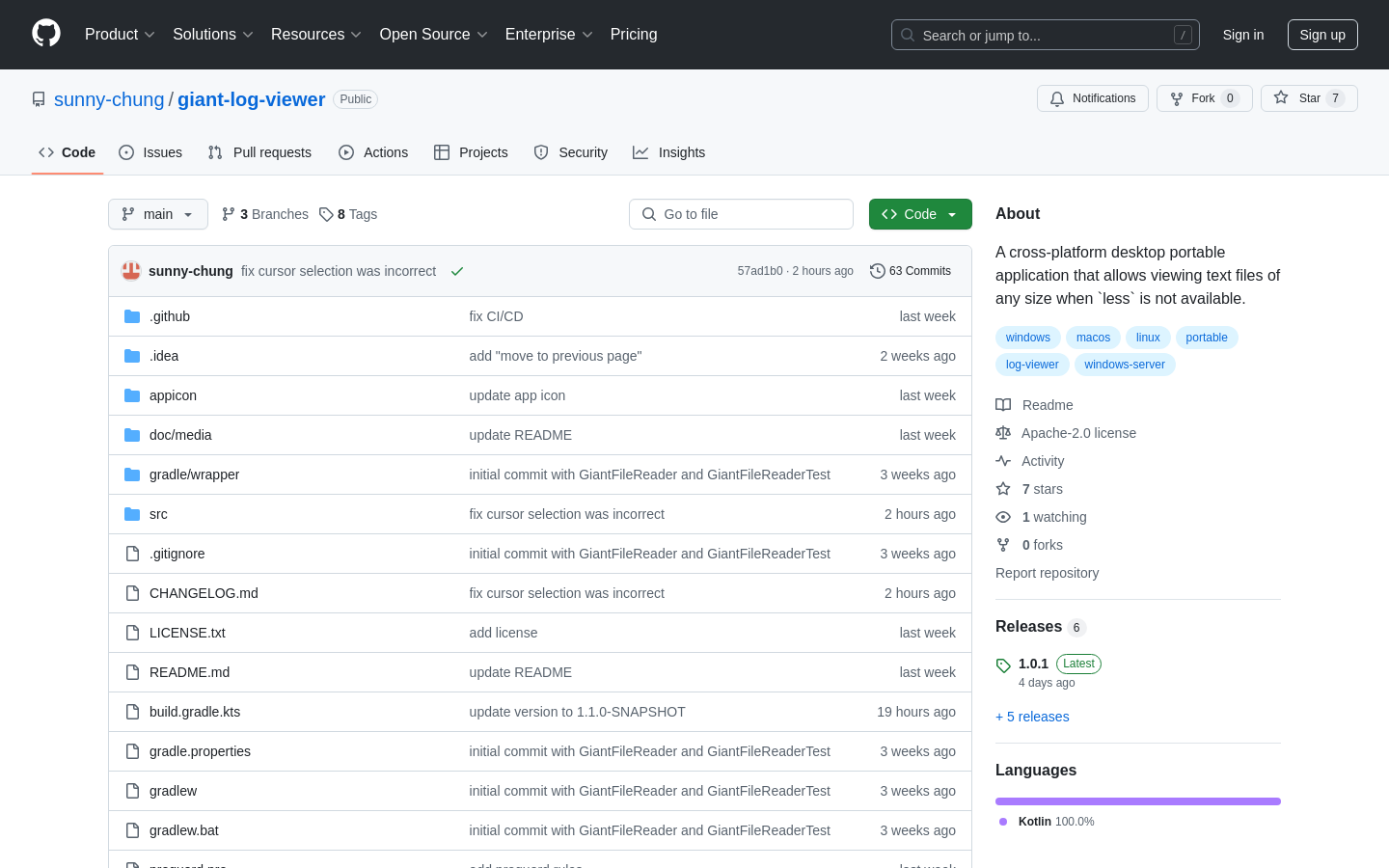Click the CHANGELOG.md file icon
Screen dimensions: 1389x868
(x=132, y=593)
